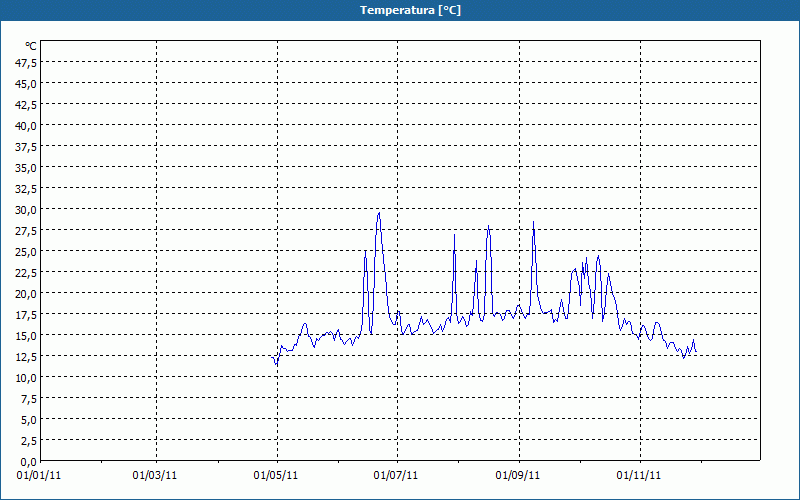Select the 40,0 y-axis label
This screenshot has width=800, height=500.
click(26, 126)
